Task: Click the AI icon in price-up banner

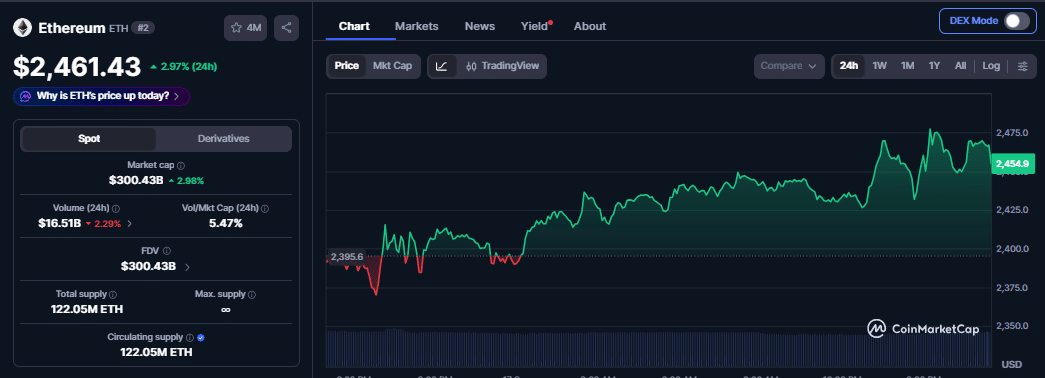Action: pos(26,96)
